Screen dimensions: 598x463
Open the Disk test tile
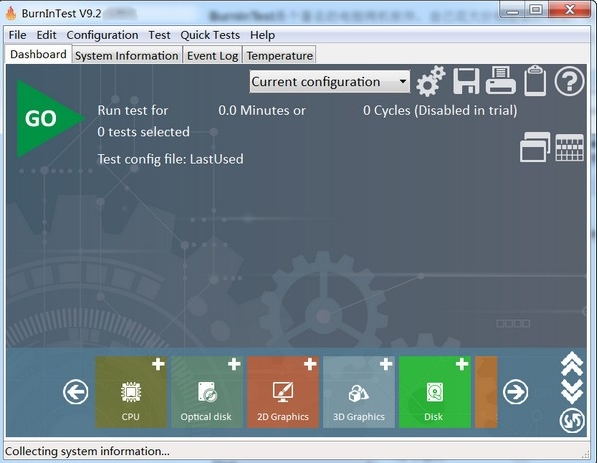click(435, 392)
